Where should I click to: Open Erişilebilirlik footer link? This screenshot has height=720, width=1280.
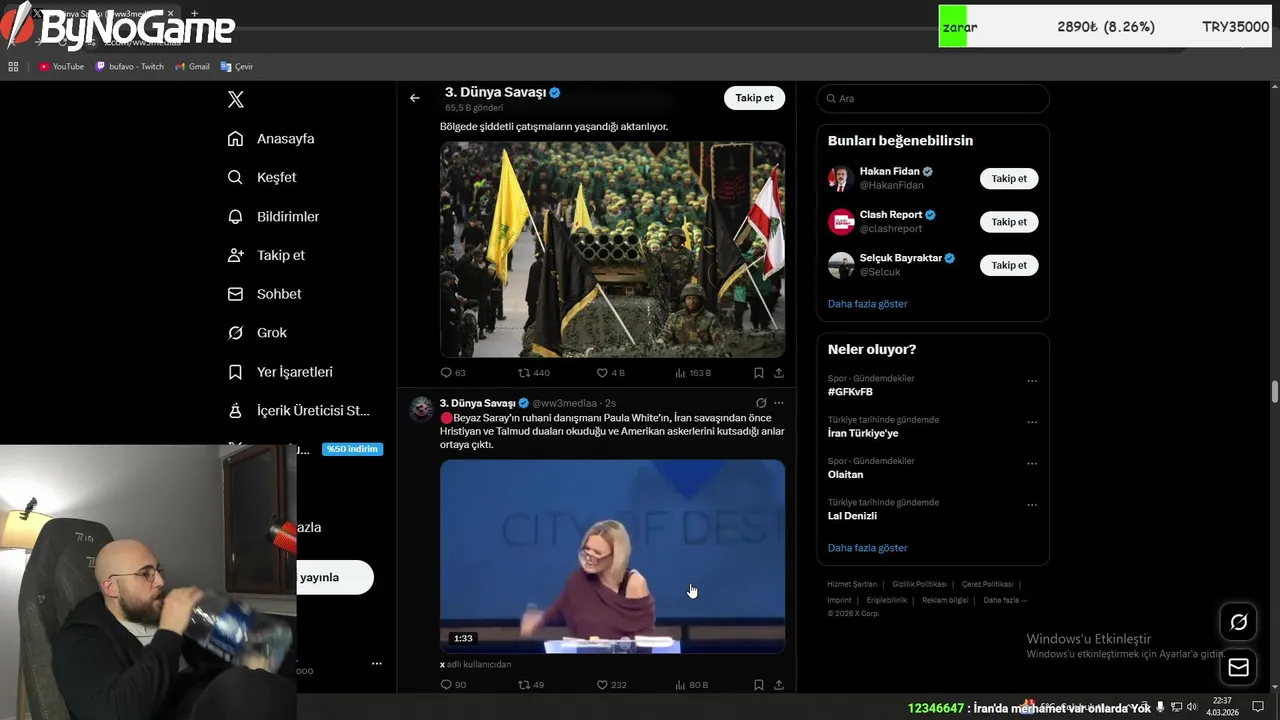coord(887,600)
